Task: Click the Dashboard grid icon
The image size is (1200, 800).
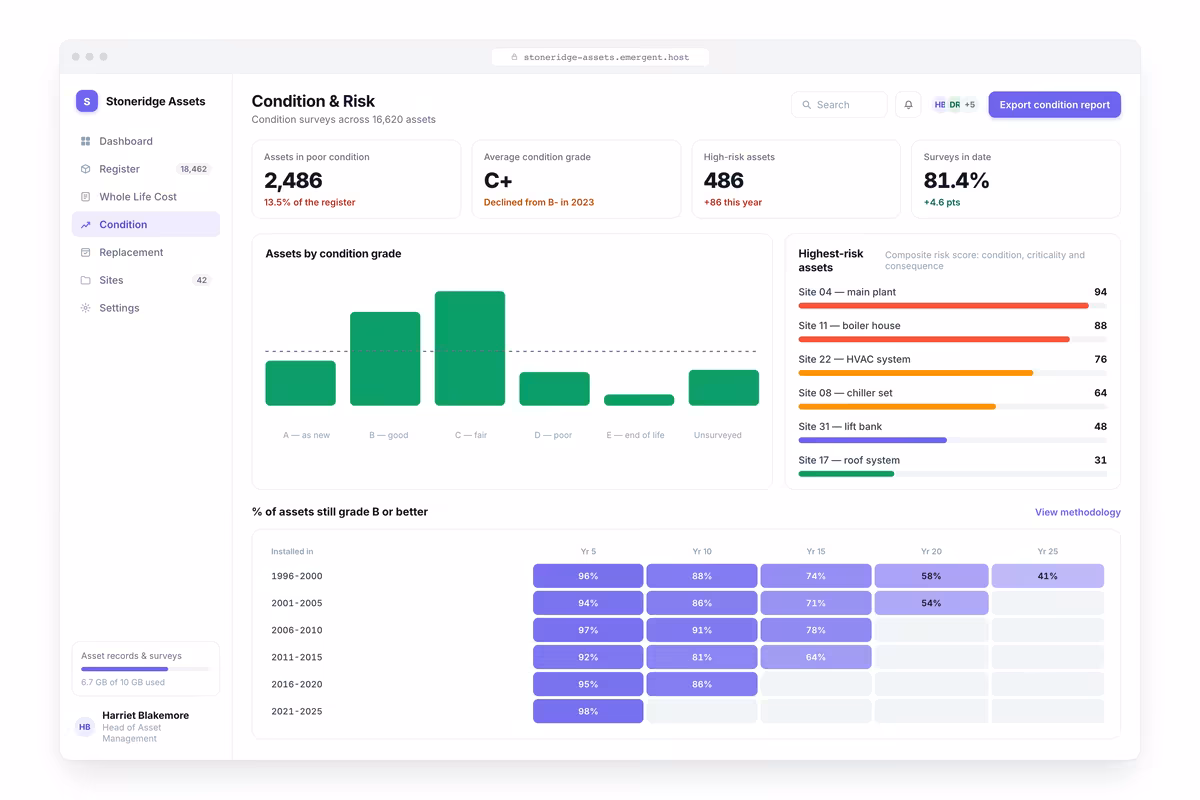Action: click(x=85, y=141)
